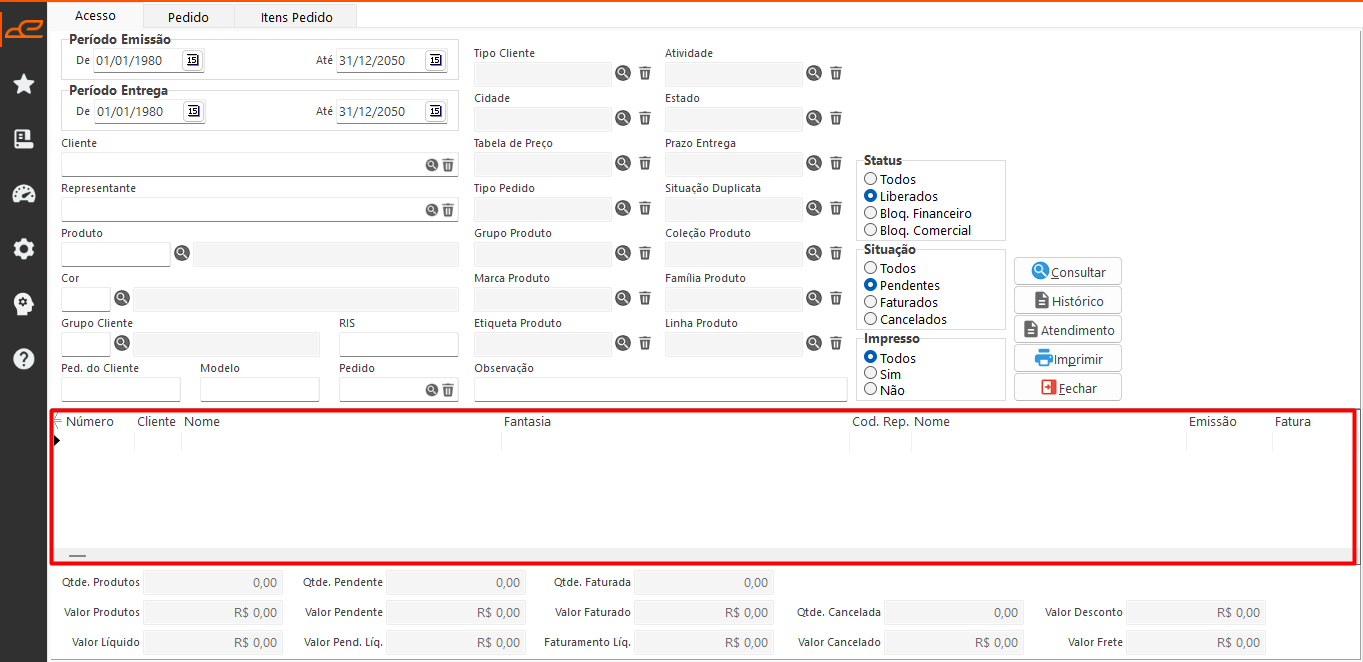Click into the Observação text field
The height and width of the screenshot is (662, 1363).
[660, 389]
